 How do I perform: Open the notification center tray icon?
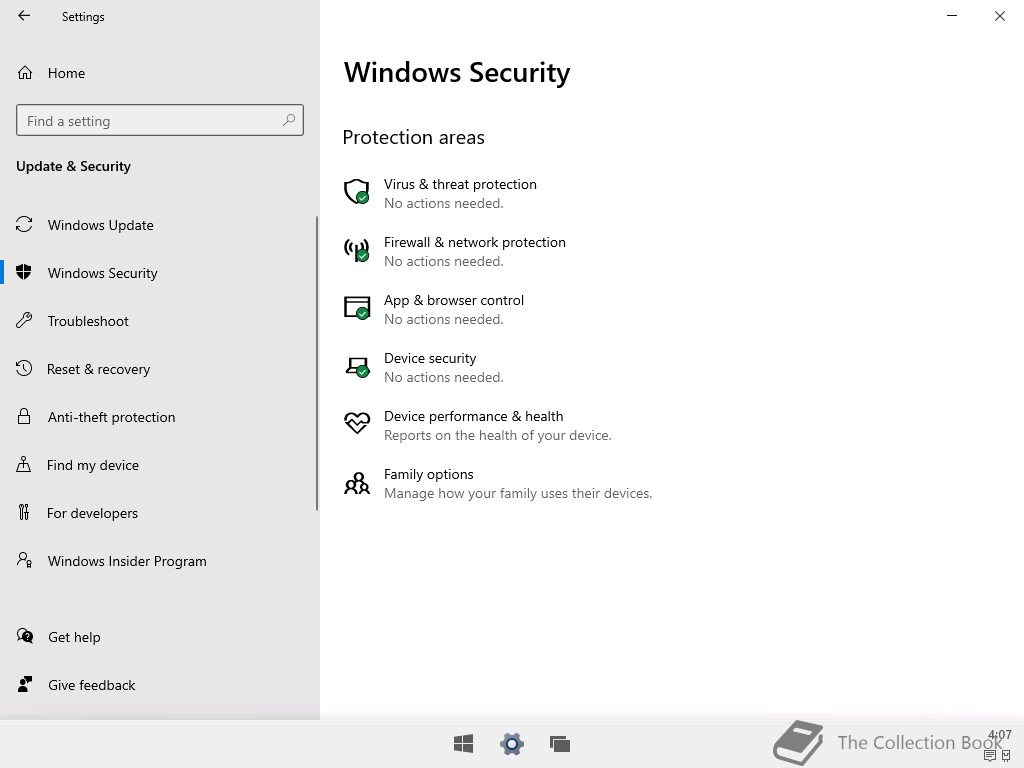click(x=990, y=756)
